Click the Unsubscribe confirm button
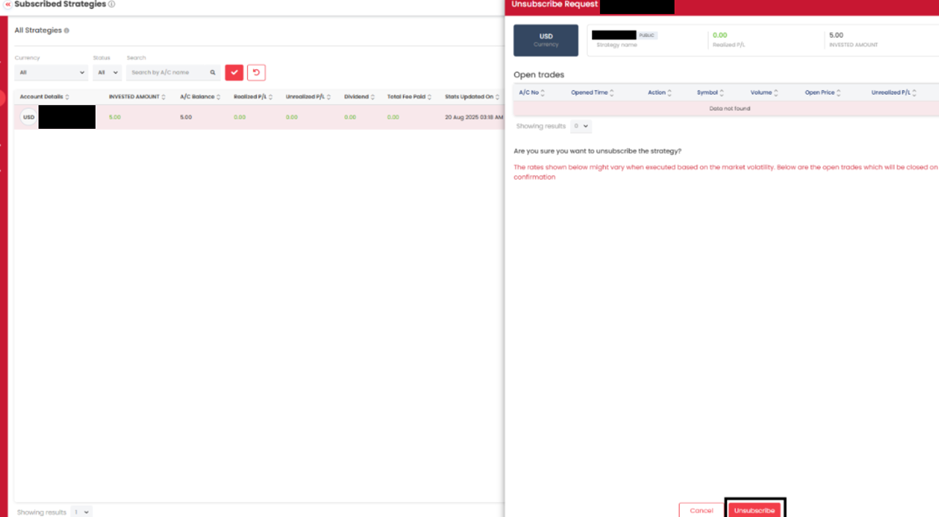 tap(754, 510)
